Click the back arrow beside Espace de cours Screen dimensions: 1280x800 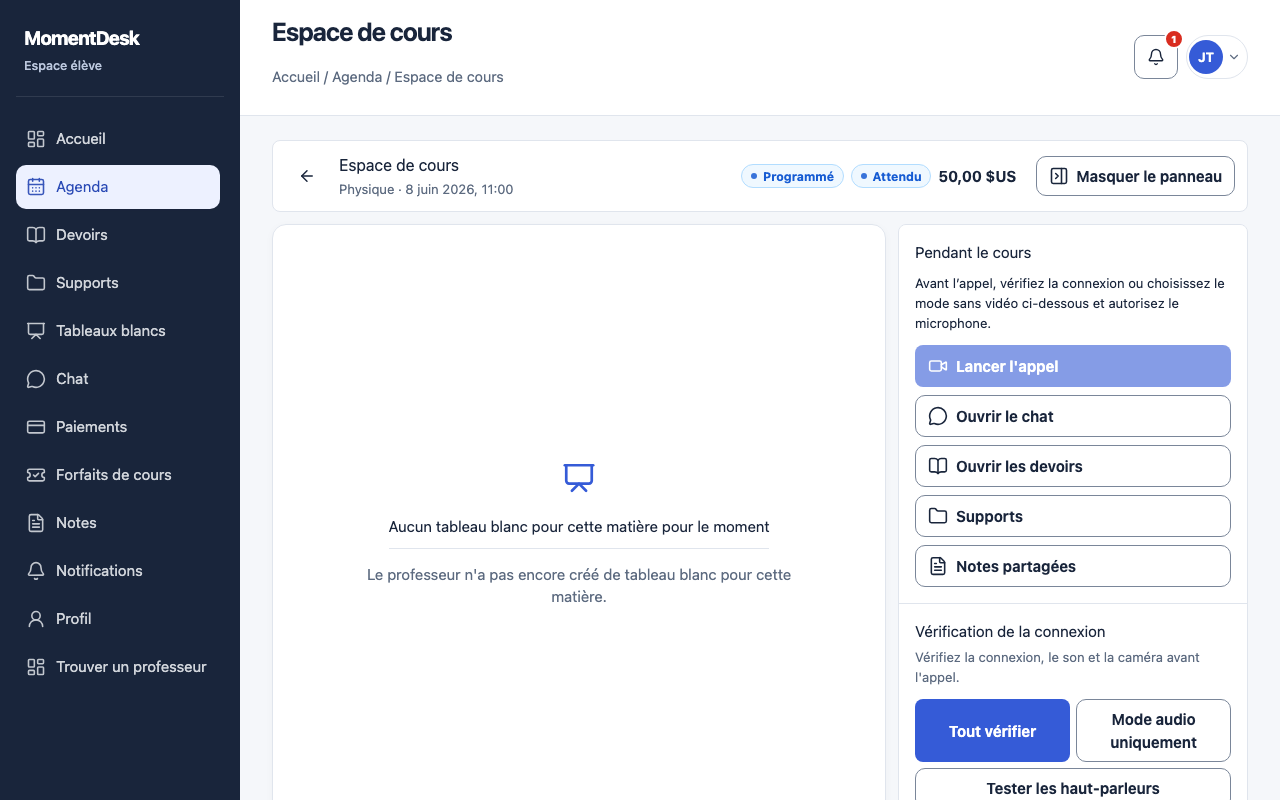307,176
